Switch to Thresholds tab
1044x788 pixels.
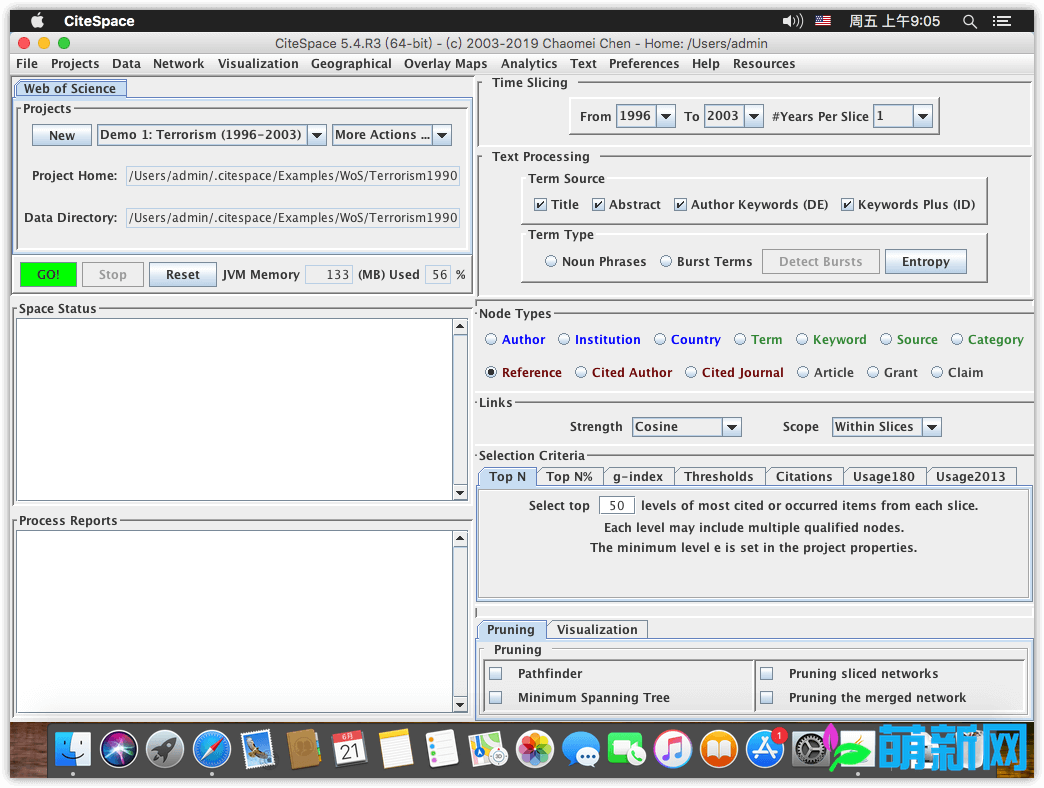pos(719,477)
